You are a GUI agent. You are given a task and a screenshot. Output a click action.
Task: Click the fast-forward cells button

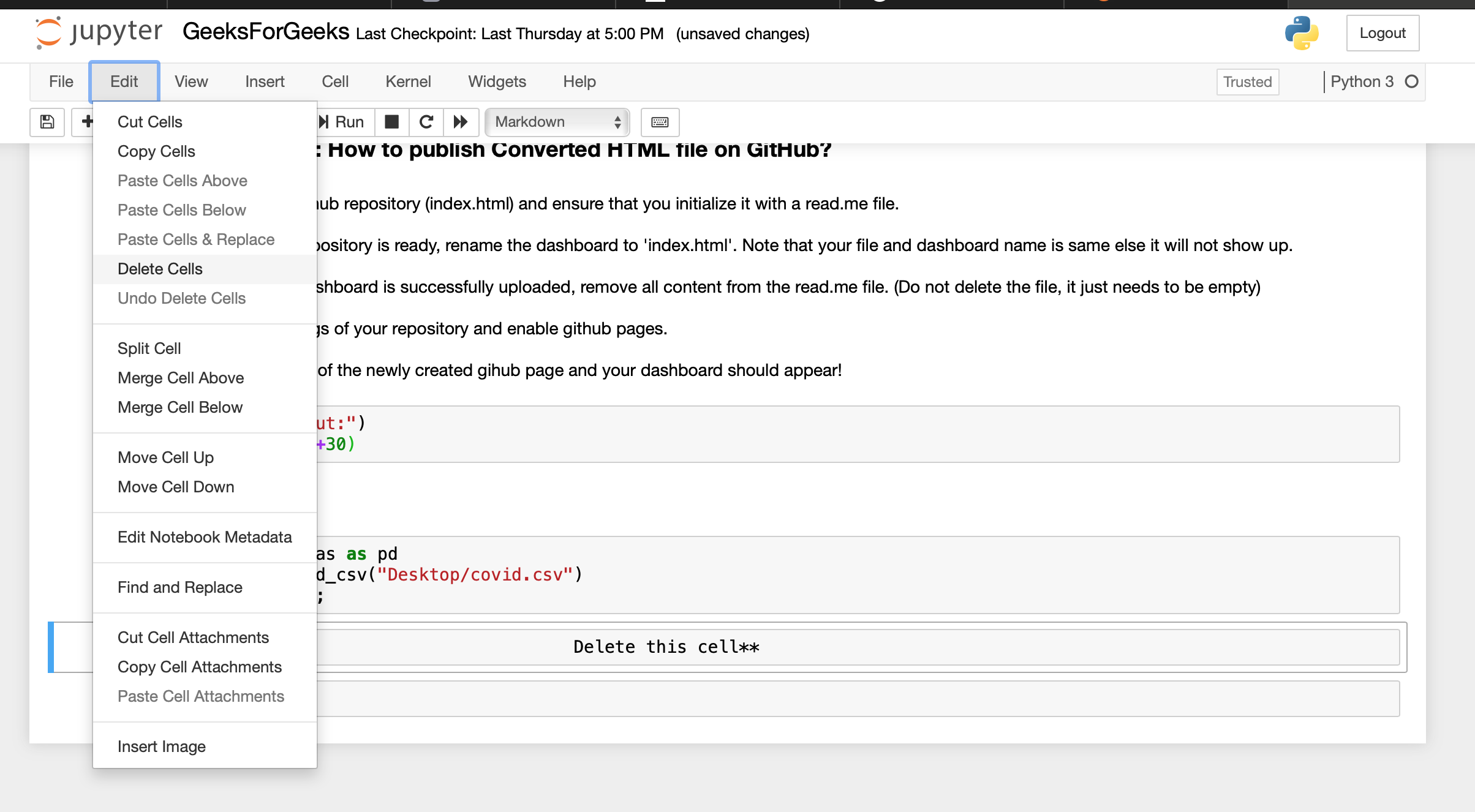click(x=460, y=122)
